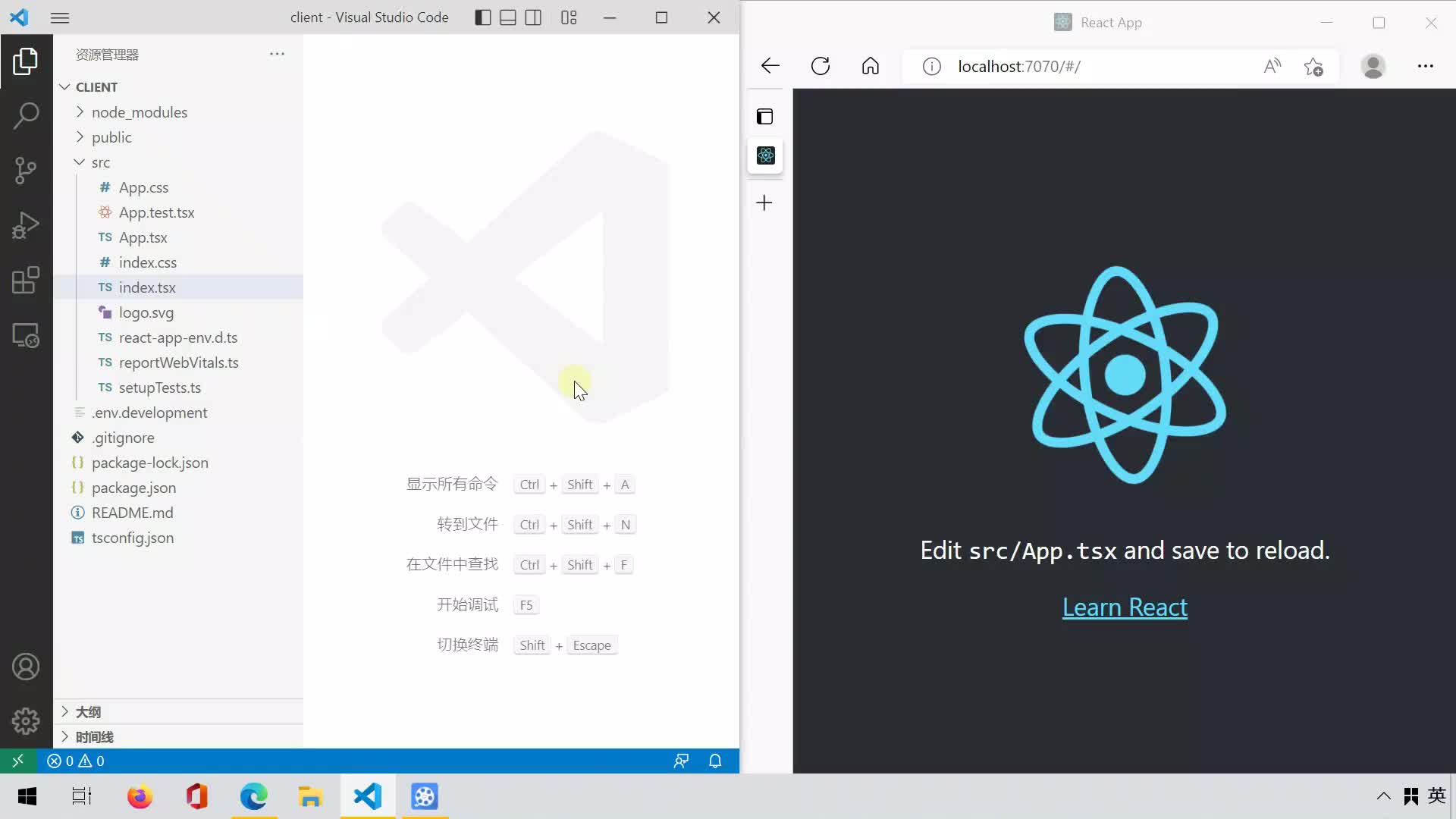Open setupTests.ts file
Viewport: 1456px width, 819px height.
178,388
